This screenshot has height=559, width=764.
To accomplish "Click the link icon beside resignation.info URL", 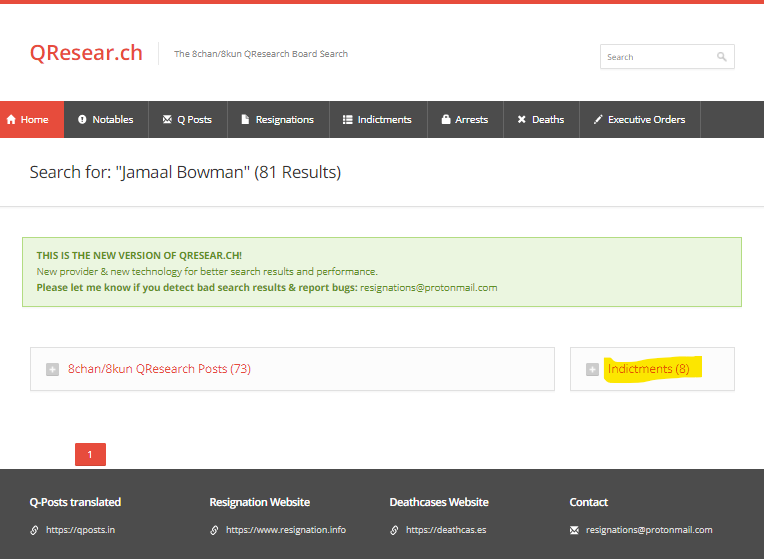I will point(214,530).
